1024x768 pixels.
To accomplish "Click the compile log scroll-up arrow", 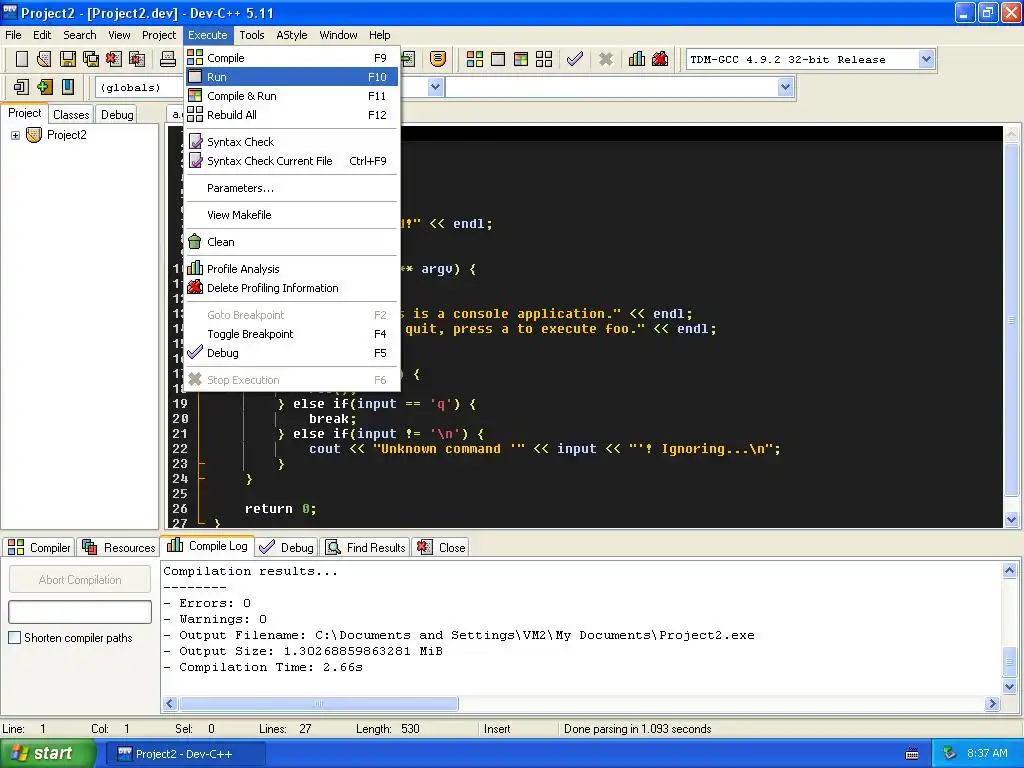I will coord(1009,571).
